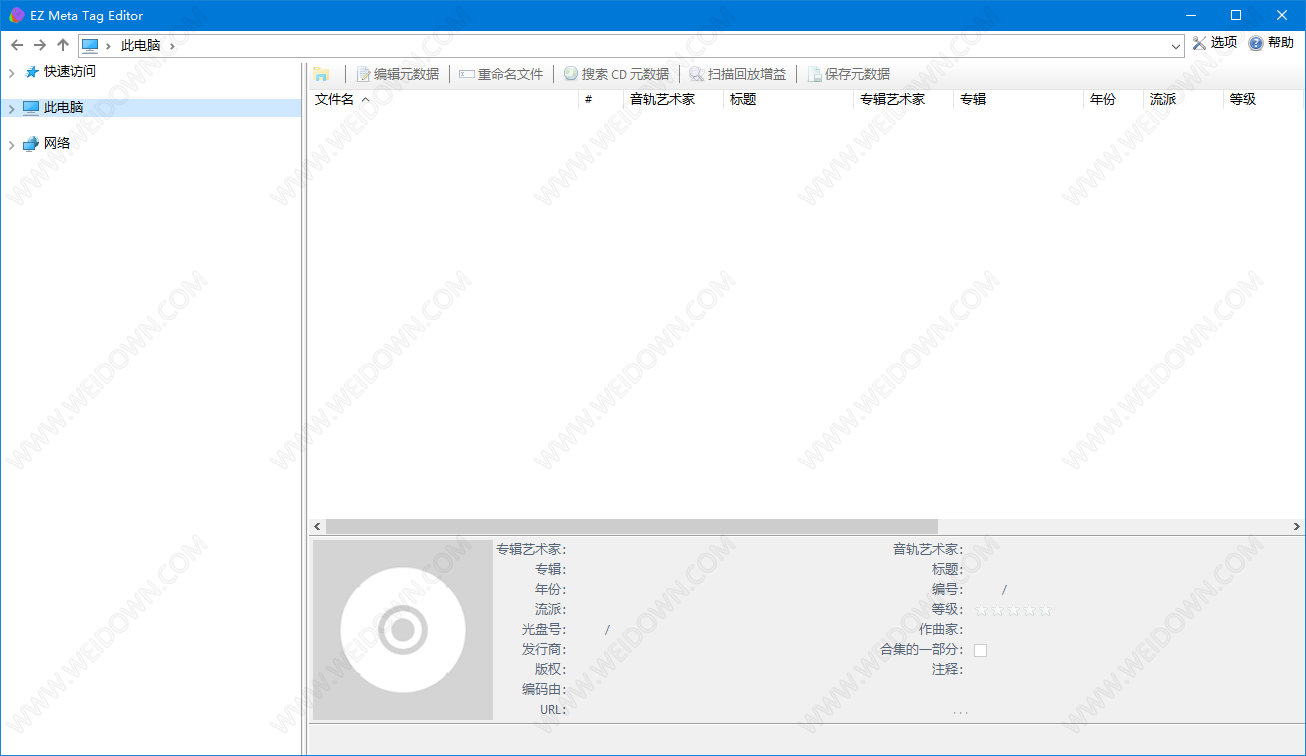
Task: Click the horizontal scrollbar thumb
Action: 632,526
